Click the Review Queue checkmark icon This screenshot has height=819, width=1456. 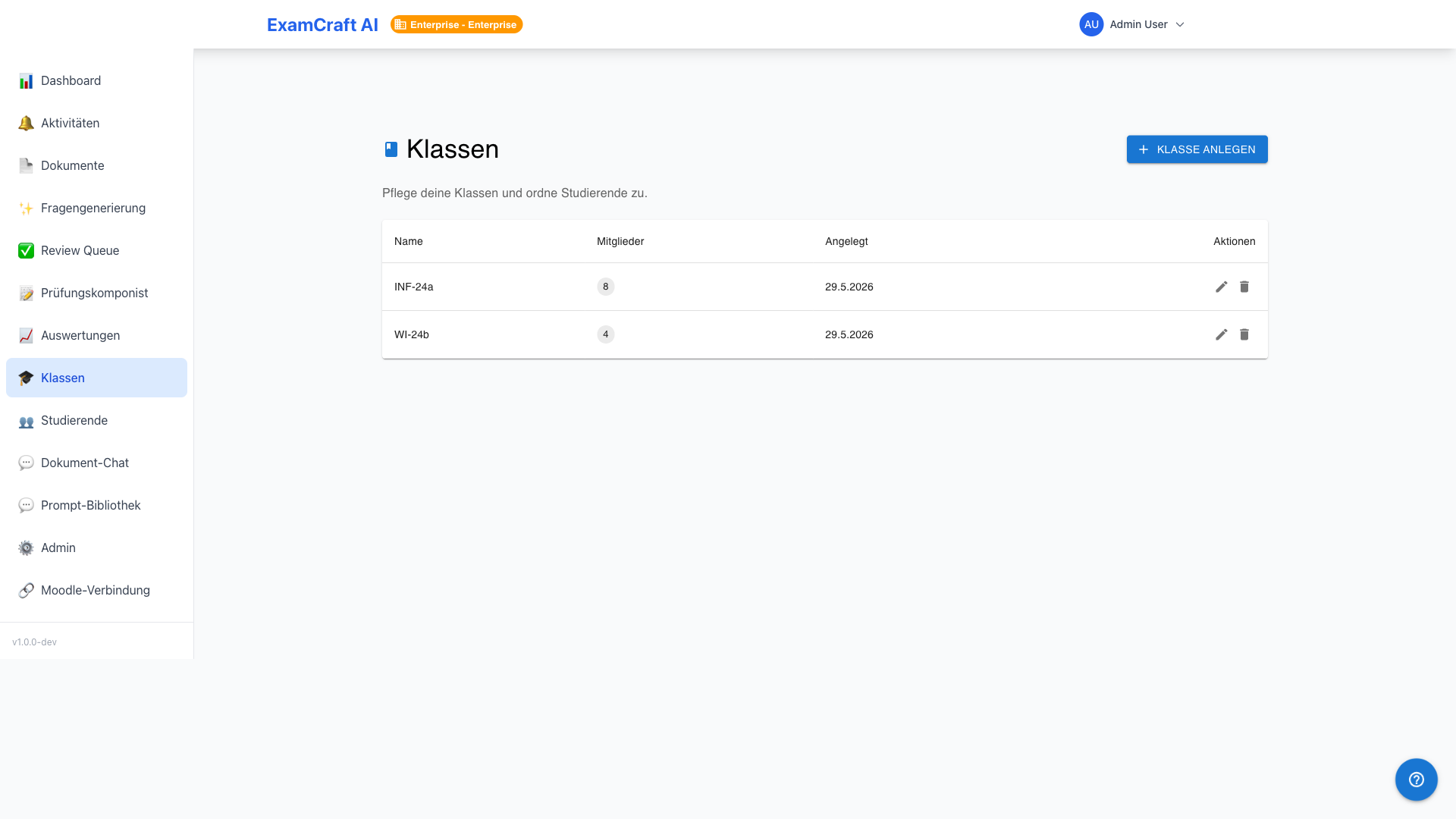26,250
